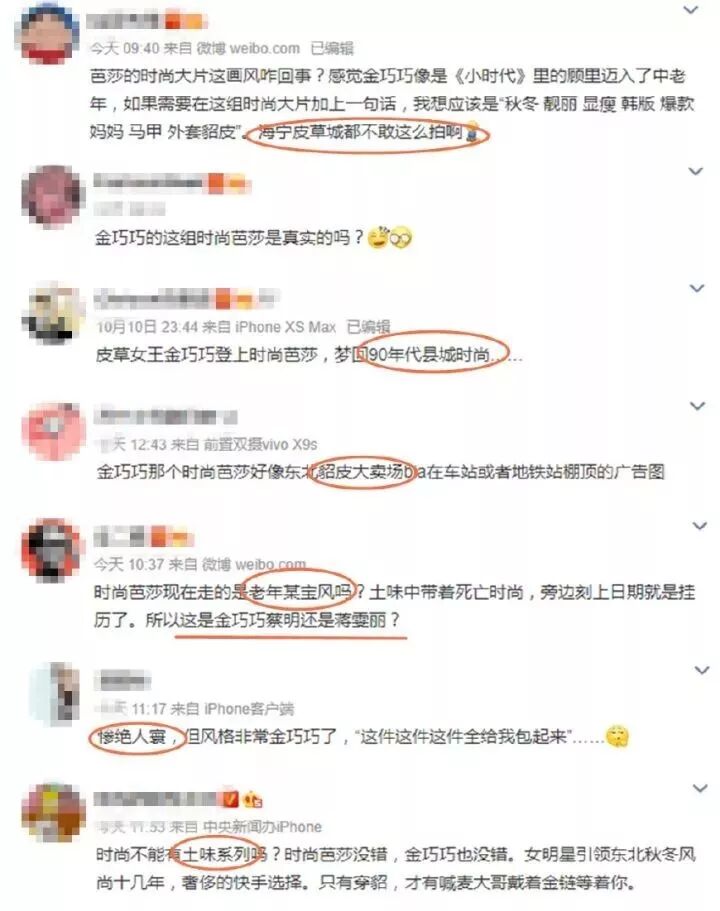Screen dimensions: 720x911
Task: Open avatar of the first post's author
Action: pyautogui.click(x=50, y=35)
